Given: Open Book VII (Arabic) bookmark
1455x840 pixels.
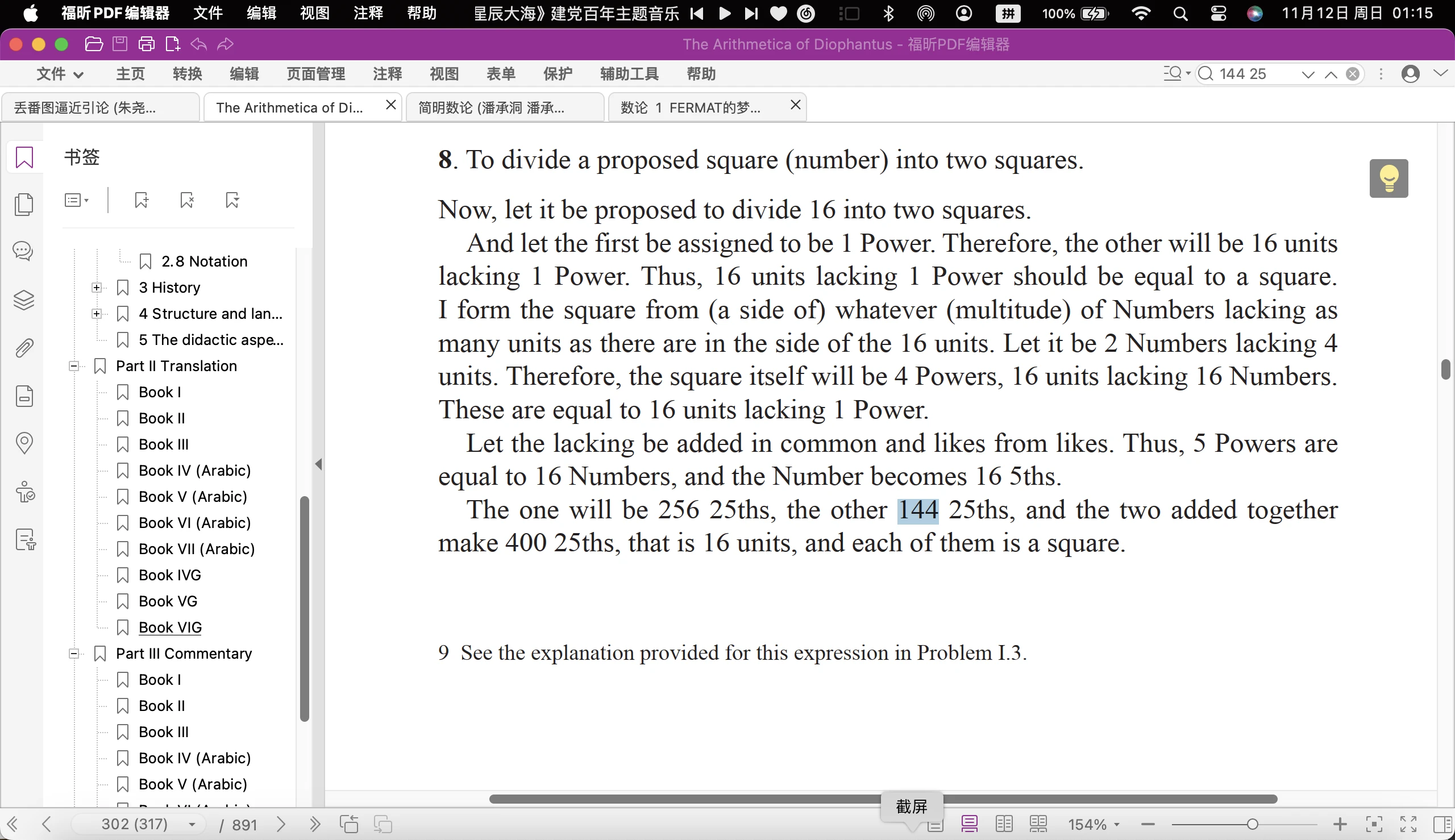Looking at the screenshot, I should coord(197,549).
